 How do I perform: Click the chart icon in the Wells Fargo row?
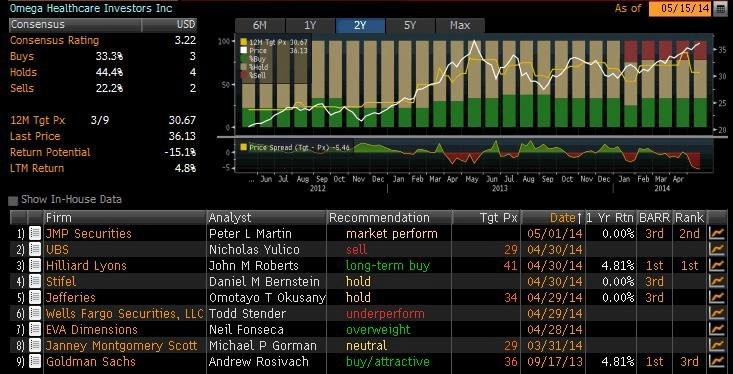[717, 313]
